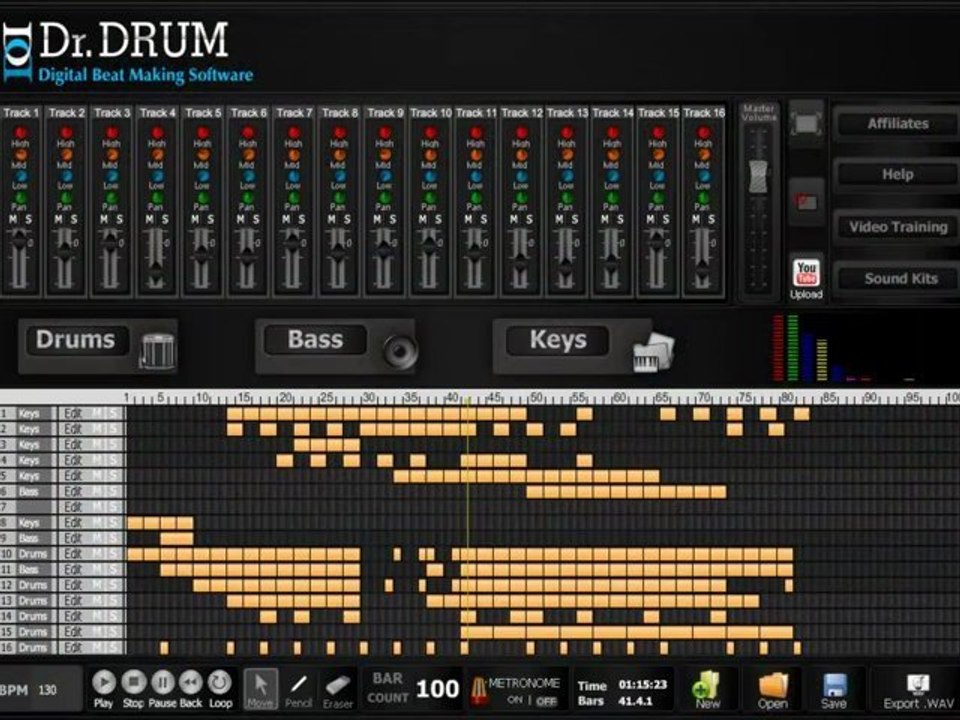
Task: Click the Time readout 01:15:23
Action: [x=642, y=684]
